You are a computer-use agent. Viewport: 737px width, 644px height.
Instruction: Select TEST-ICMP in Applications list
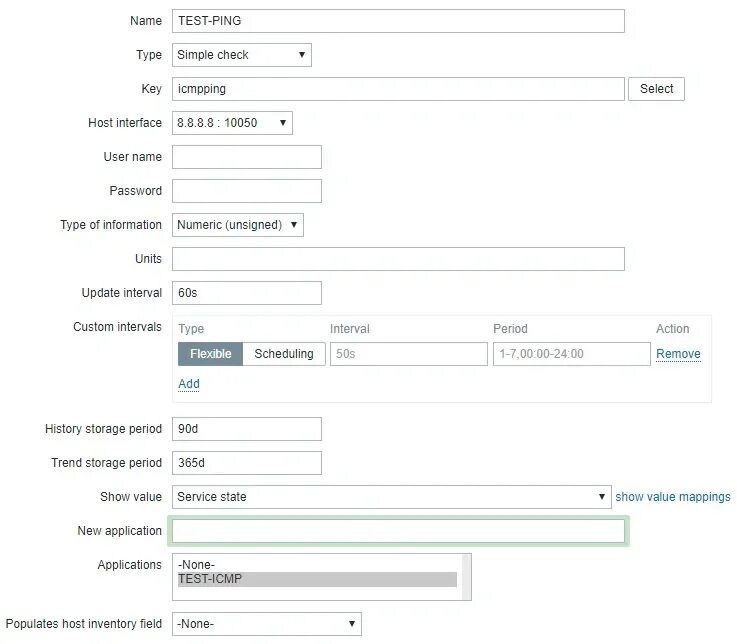point(315,579)
